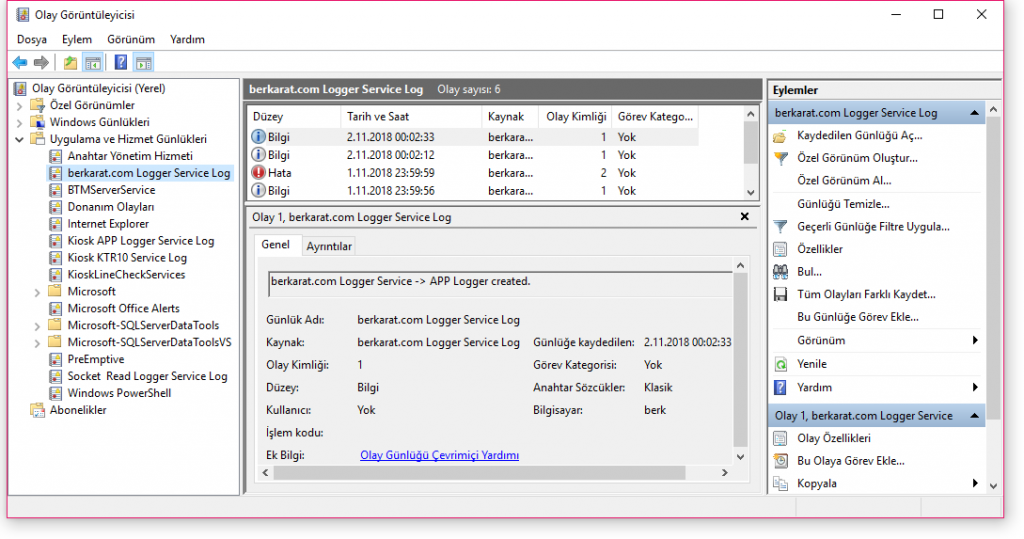
Task: Sort by the Tarih ve Saat column header
Action: click(x=411, y=116)
